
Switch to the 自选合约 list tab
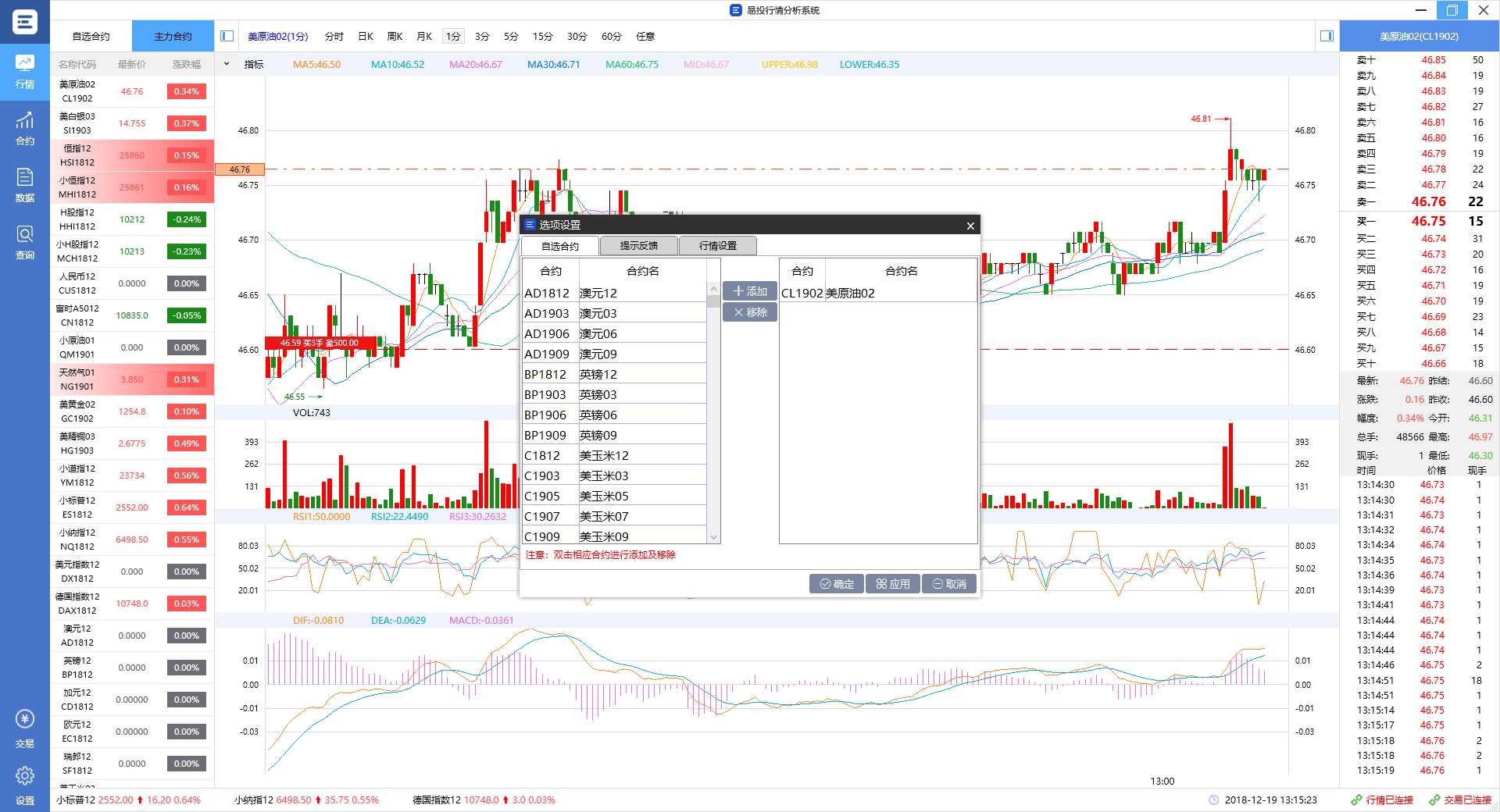click(91, 37)
